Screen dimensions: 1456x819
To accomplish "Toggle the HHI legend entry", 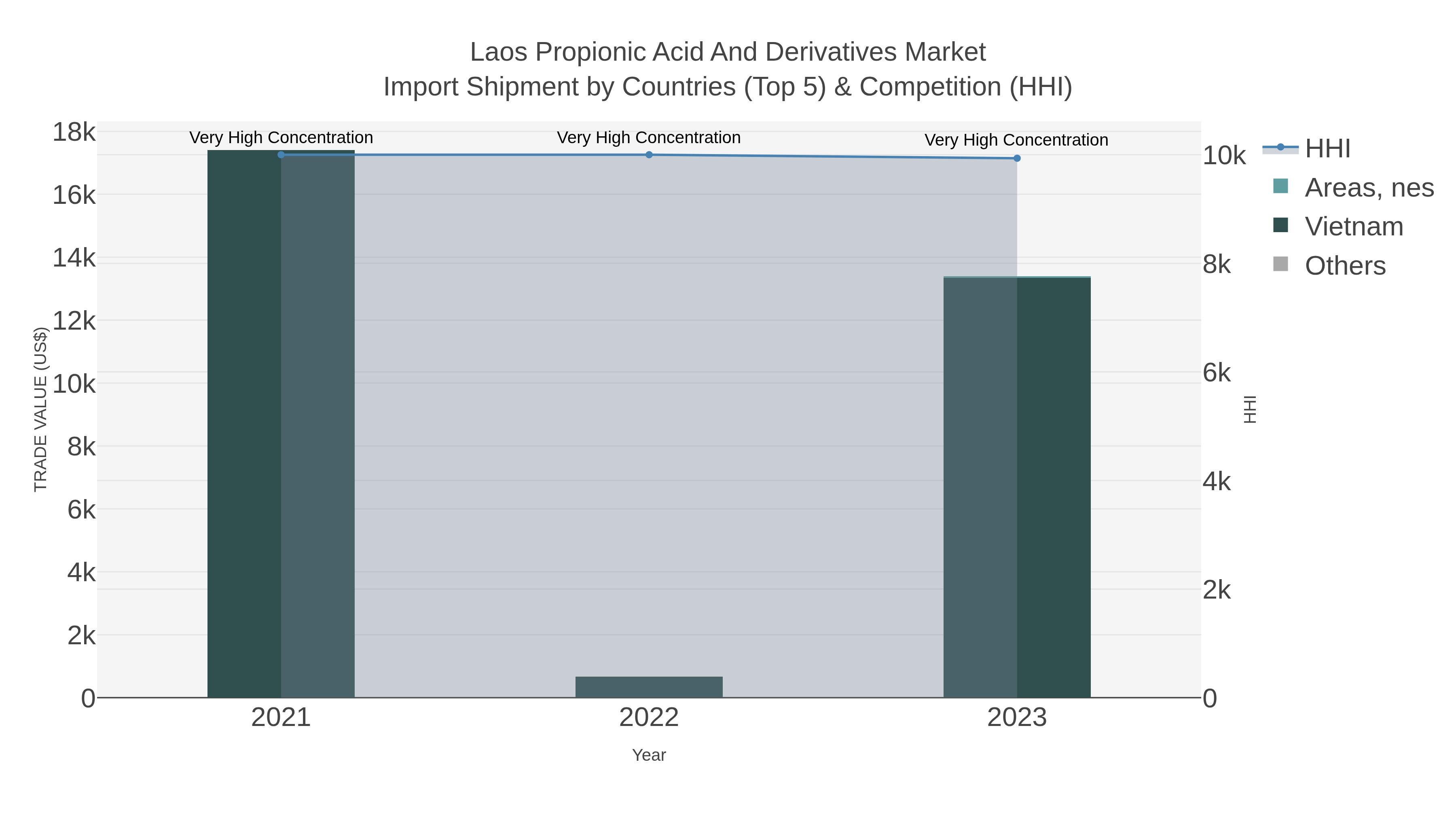I will (1306, 148).
